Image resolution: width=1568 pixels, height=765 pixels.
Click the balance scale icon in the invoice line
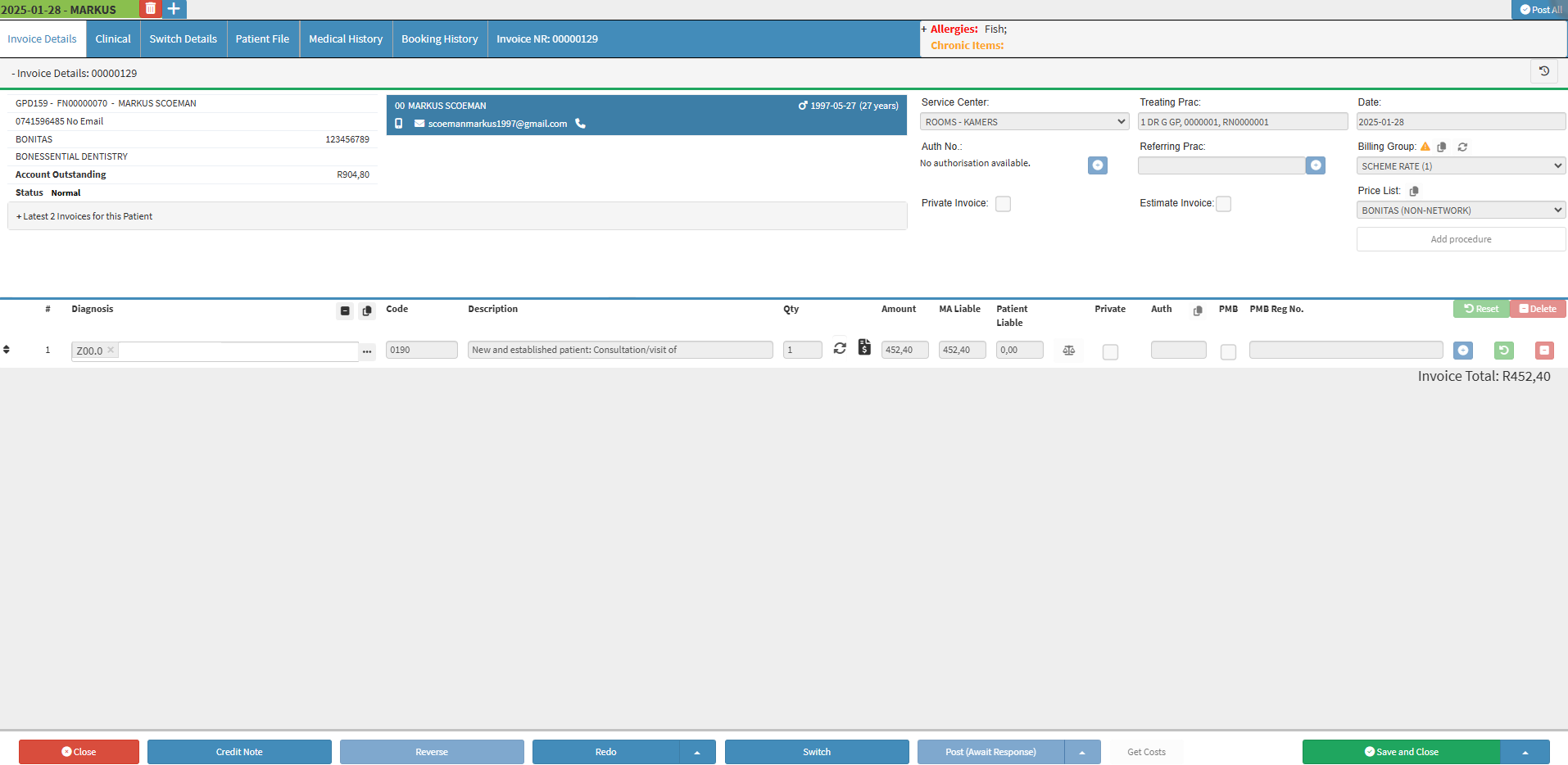coord(1068,351)
